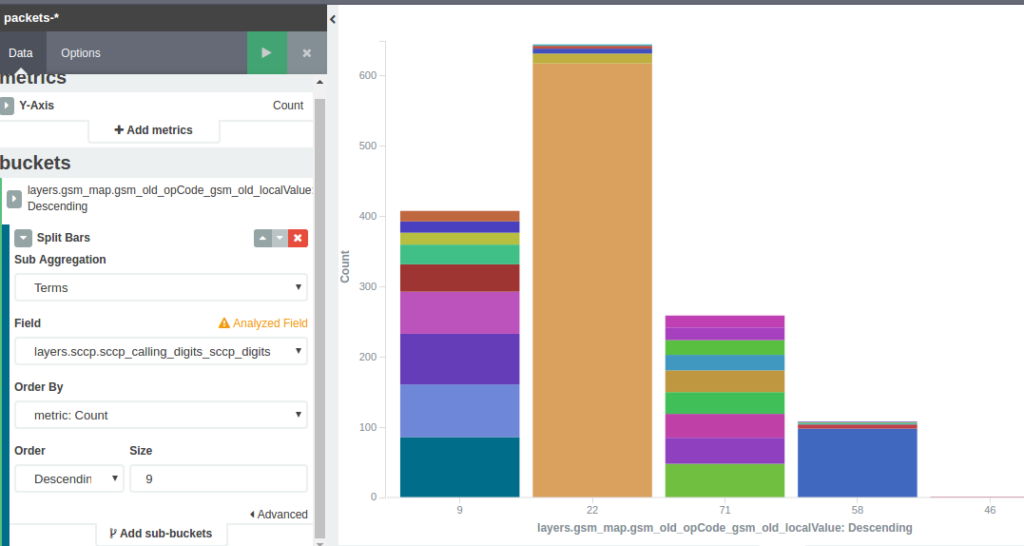The height and width of the screenshot is (546, 1024).
Task: Open the Order Descending dropdown
Action: (x=69, y=479)
